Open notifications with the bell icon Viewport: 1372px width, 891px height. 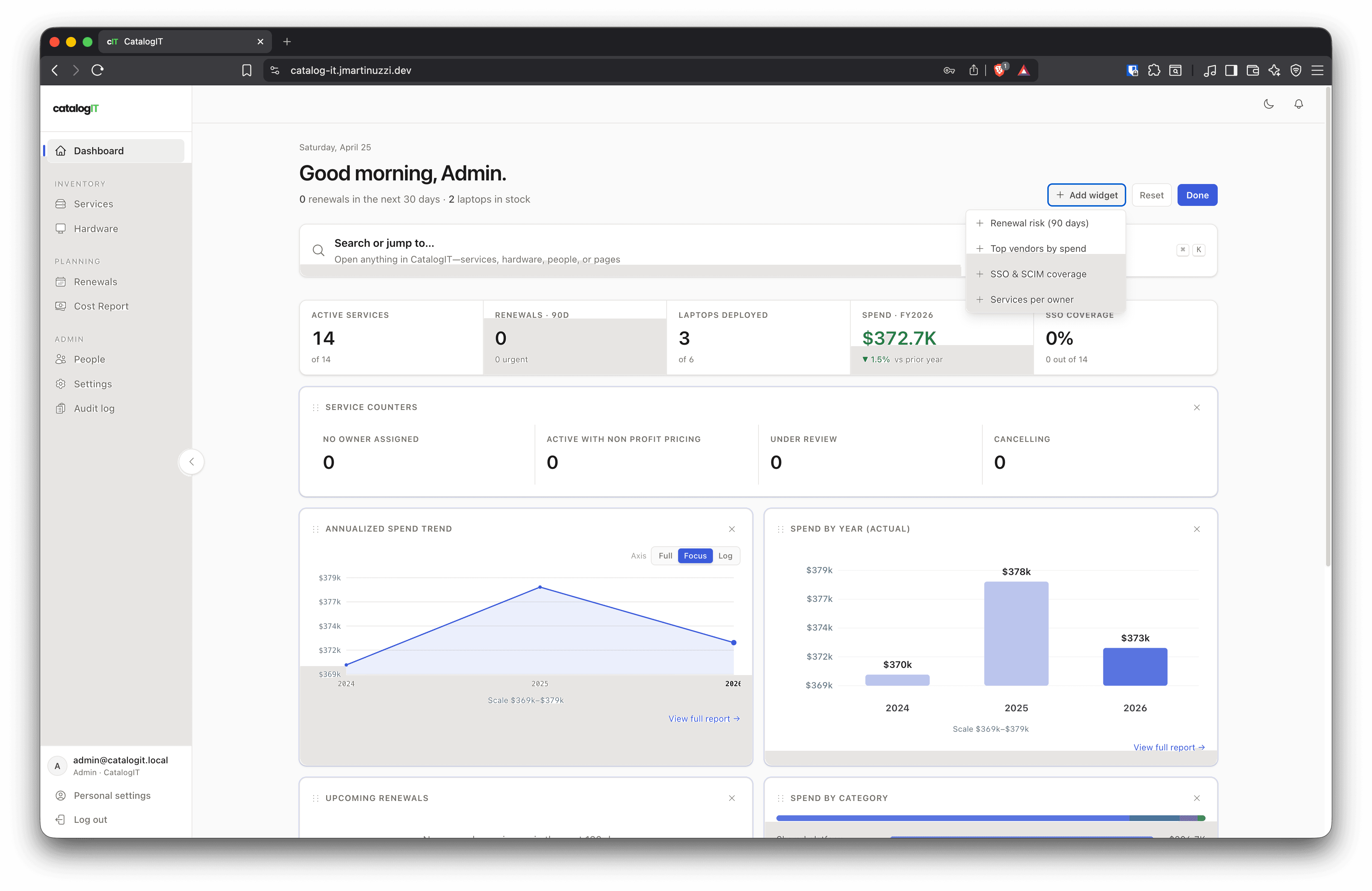click(1298, 104)
